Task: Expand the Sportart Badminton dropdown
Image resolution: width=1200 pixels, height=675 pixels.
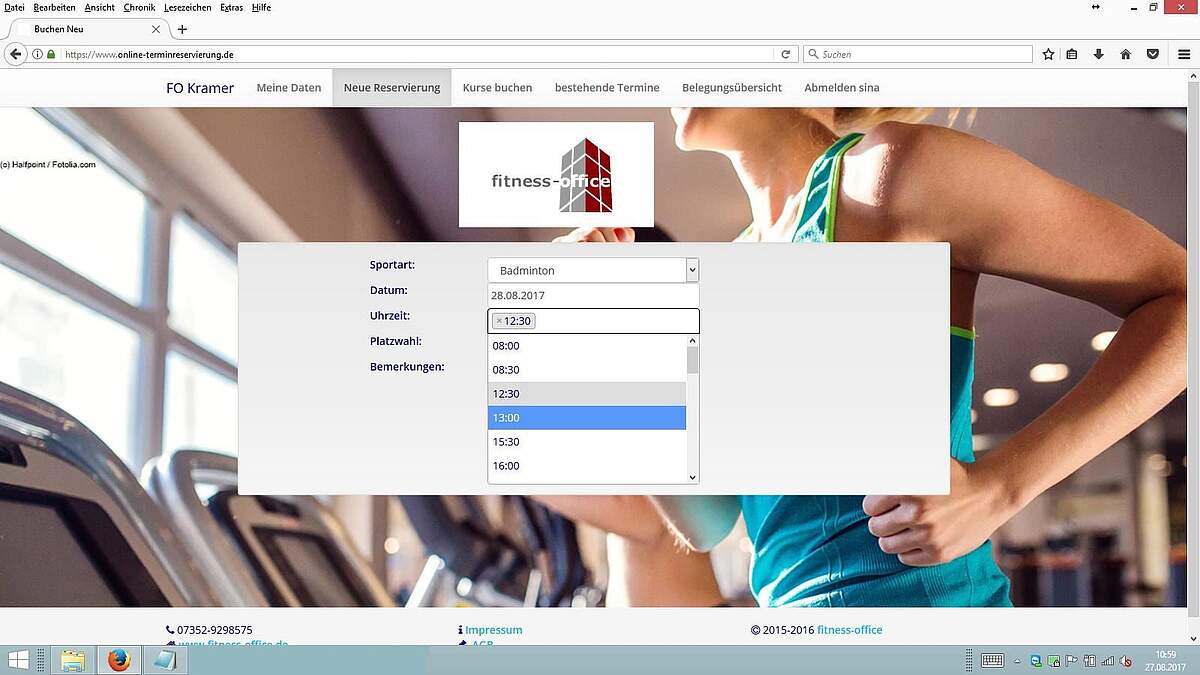Action: [x=593, y=270]
